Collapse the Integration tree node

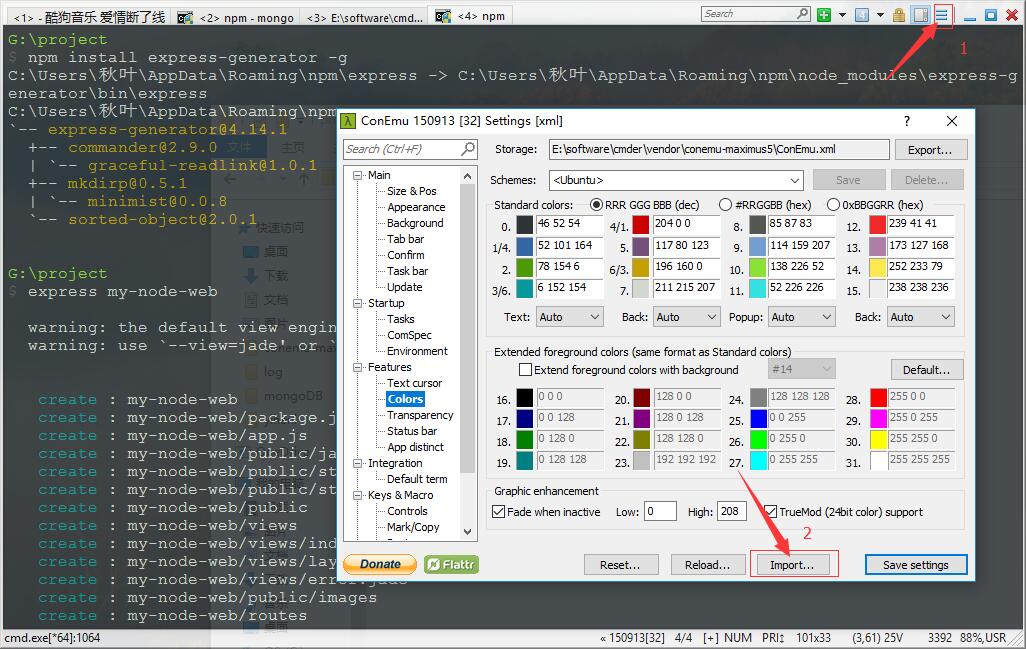tap(358, 463)
